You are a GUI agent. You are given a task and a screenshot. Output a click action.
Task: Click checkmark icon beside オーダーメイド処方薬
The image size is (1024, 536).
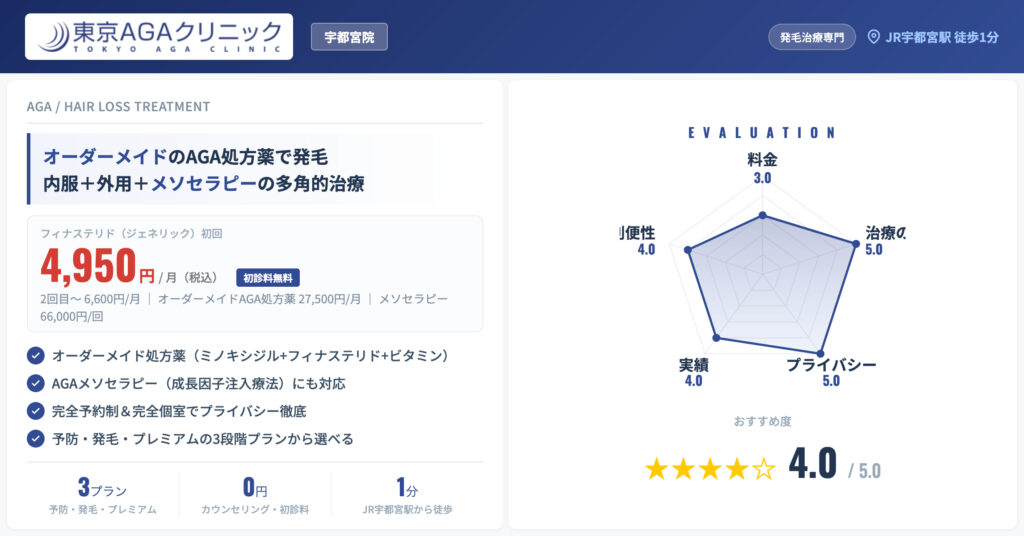point(36,355)
